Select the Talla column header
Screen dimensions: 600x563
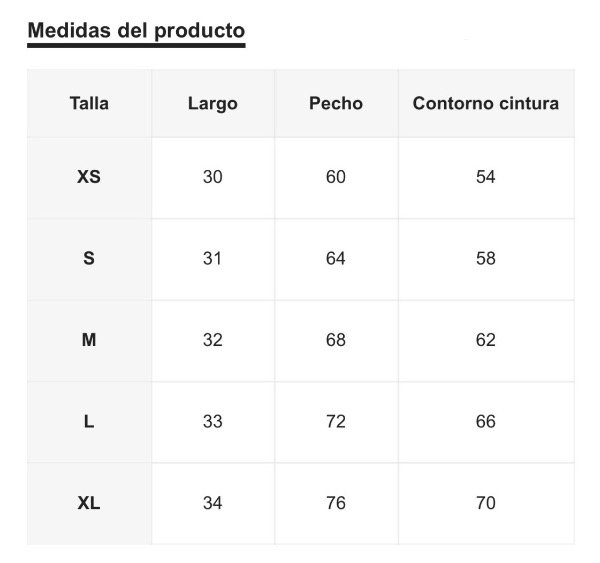point(89,103)
